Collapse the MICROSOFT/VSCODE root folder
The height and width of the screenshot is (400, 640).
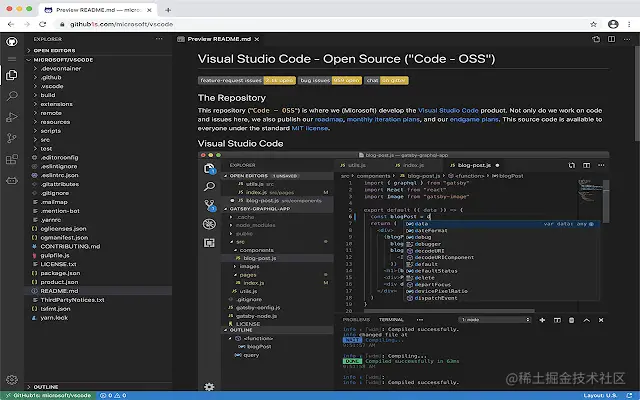(98, 60)
